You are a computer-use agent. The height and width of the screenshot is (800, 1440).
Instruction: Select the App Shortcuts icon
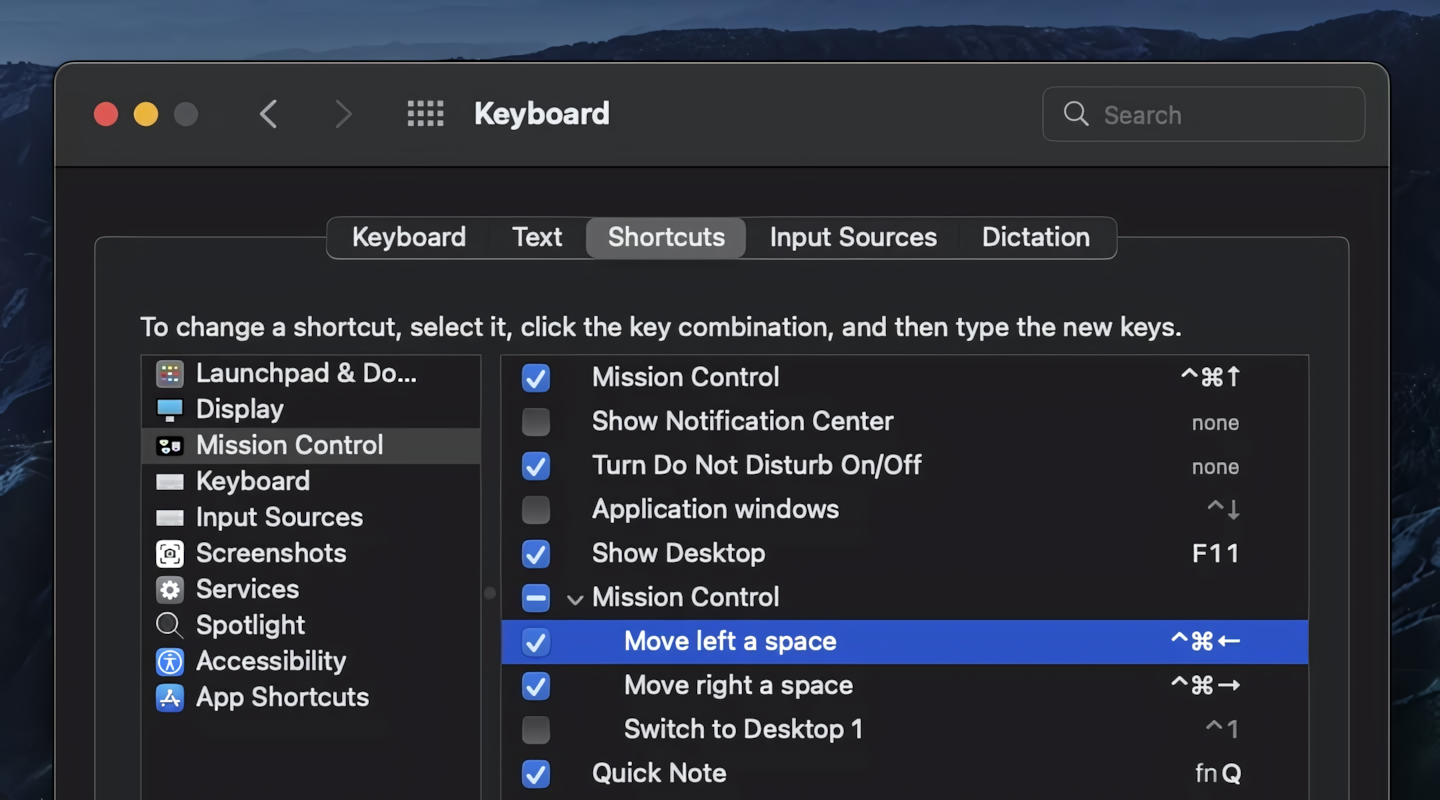(170, 698)
